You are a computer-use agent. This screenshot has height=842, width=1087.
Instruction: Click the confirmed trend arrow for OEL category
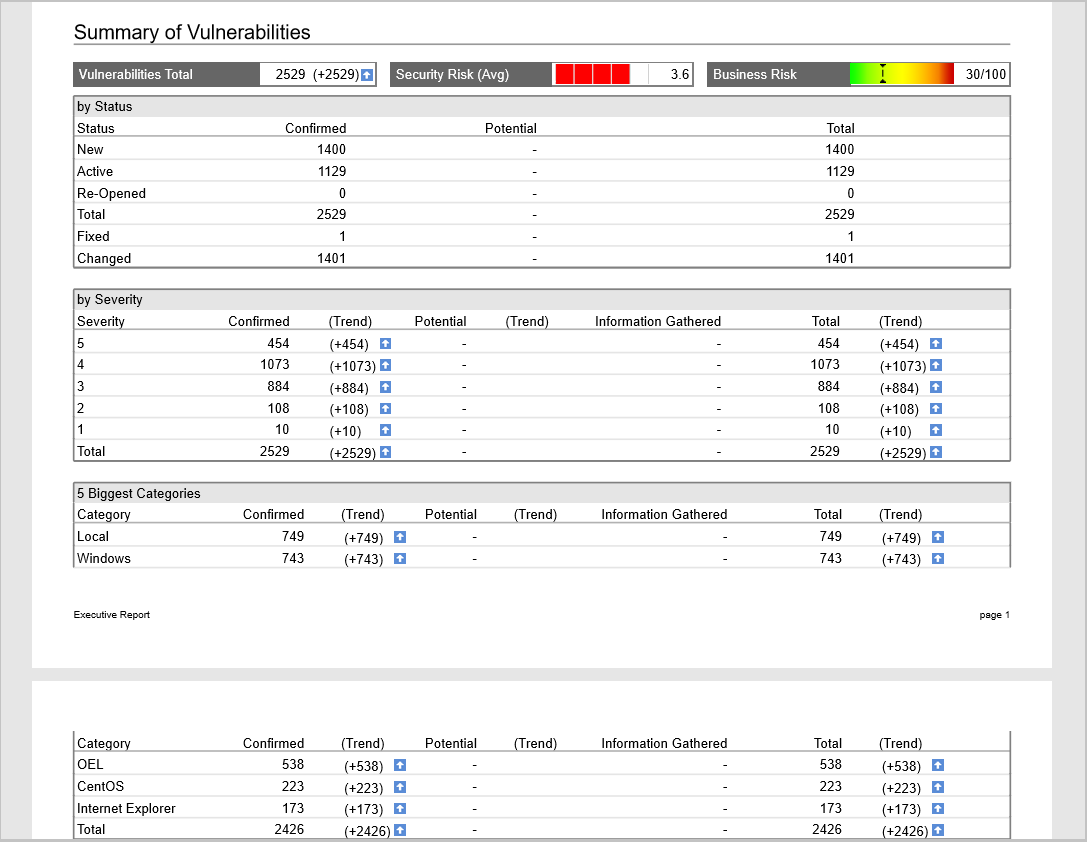click(400, 765)
